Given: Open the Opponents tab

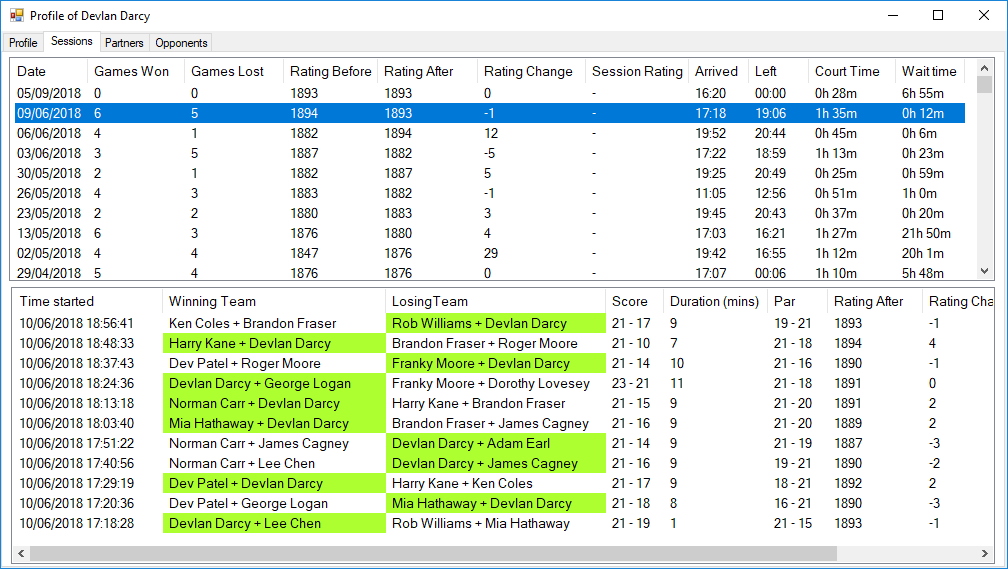Looking at the screenshot, I should [x=181, y=42].
